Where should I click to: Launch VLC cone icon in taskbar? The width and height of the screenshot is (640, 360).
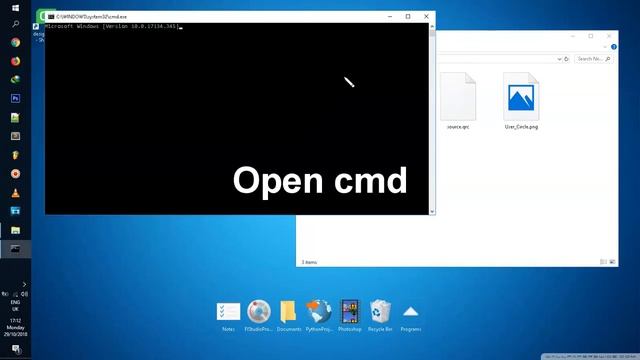[16, 193]
